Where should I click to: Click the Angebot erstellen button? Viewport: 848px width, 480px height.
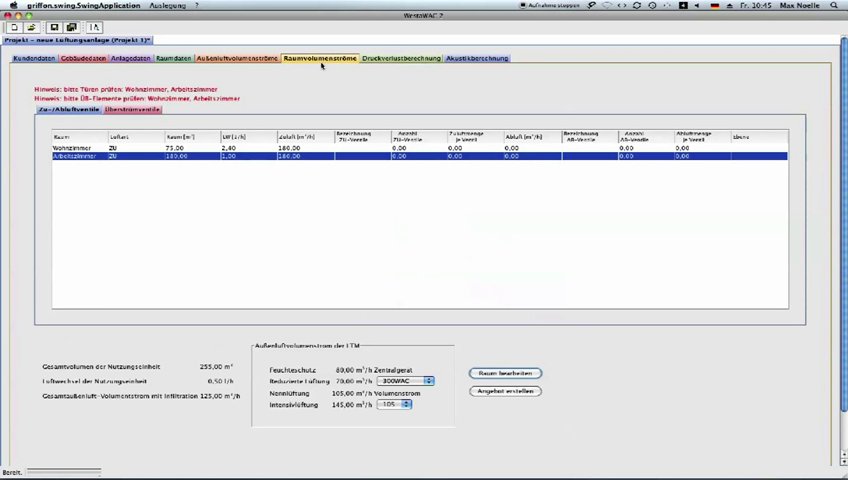[x=505, y=391]
